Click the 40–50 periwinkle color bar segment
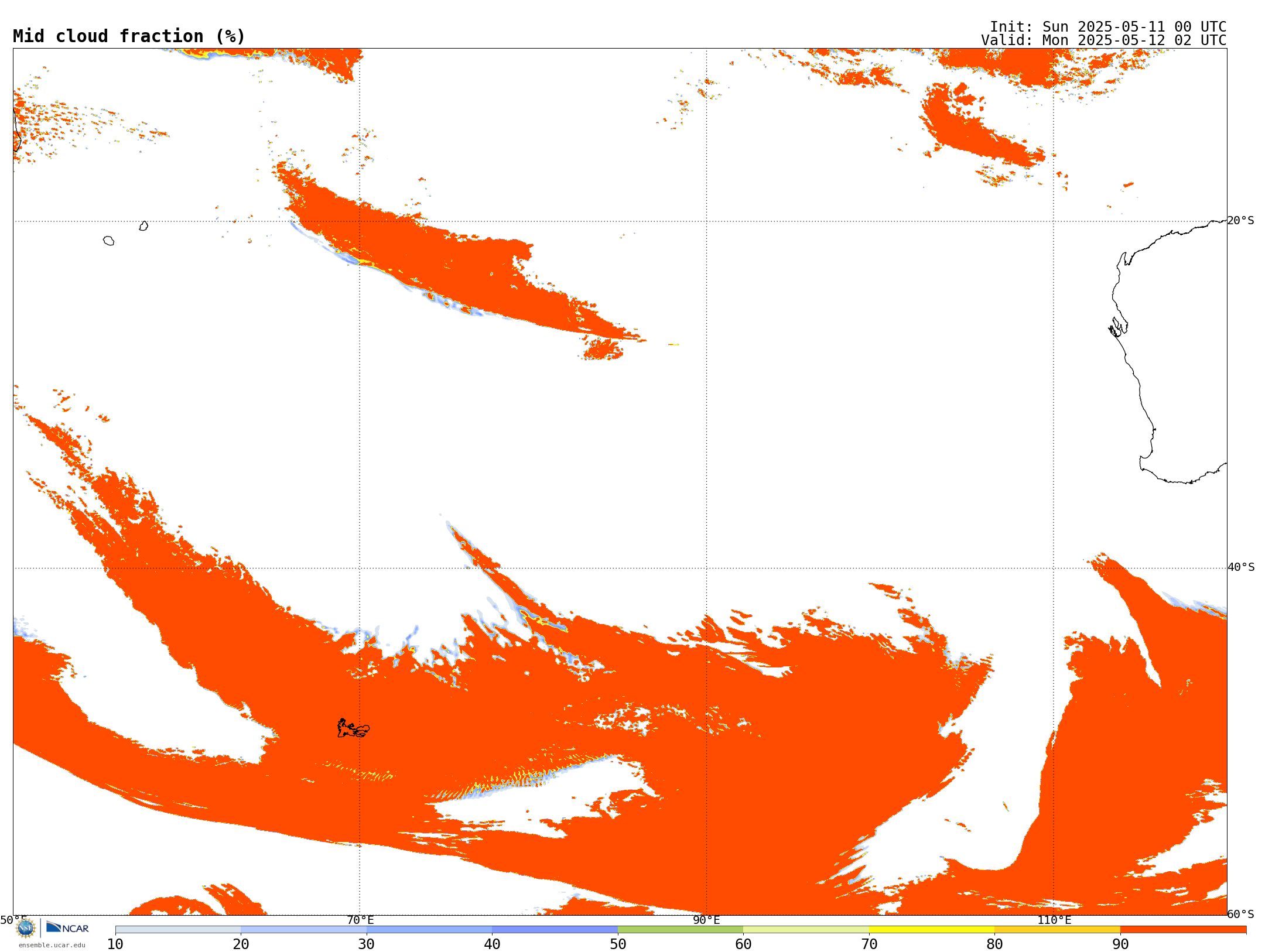The height and width of the screenshot is (952, 1265). pos(555,930)
